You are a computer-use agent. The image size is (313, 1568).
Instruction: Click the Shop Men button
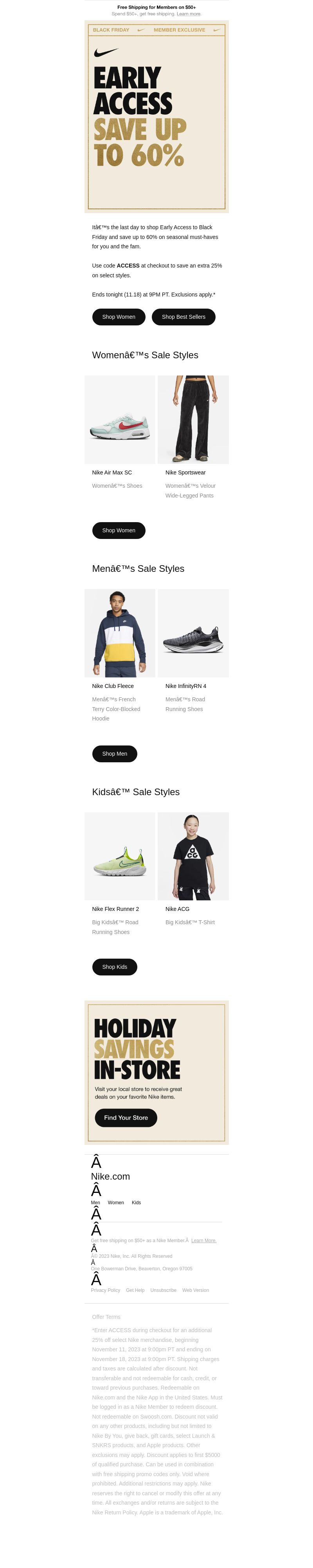click(115, 754)
